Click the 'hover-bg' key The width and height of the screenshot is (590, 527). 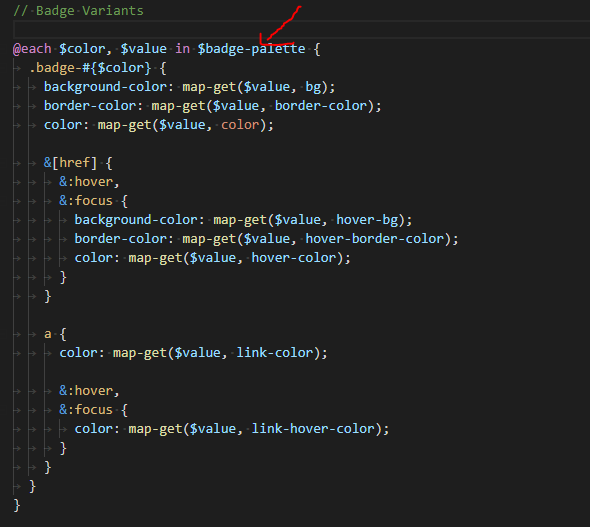(367, 220)
